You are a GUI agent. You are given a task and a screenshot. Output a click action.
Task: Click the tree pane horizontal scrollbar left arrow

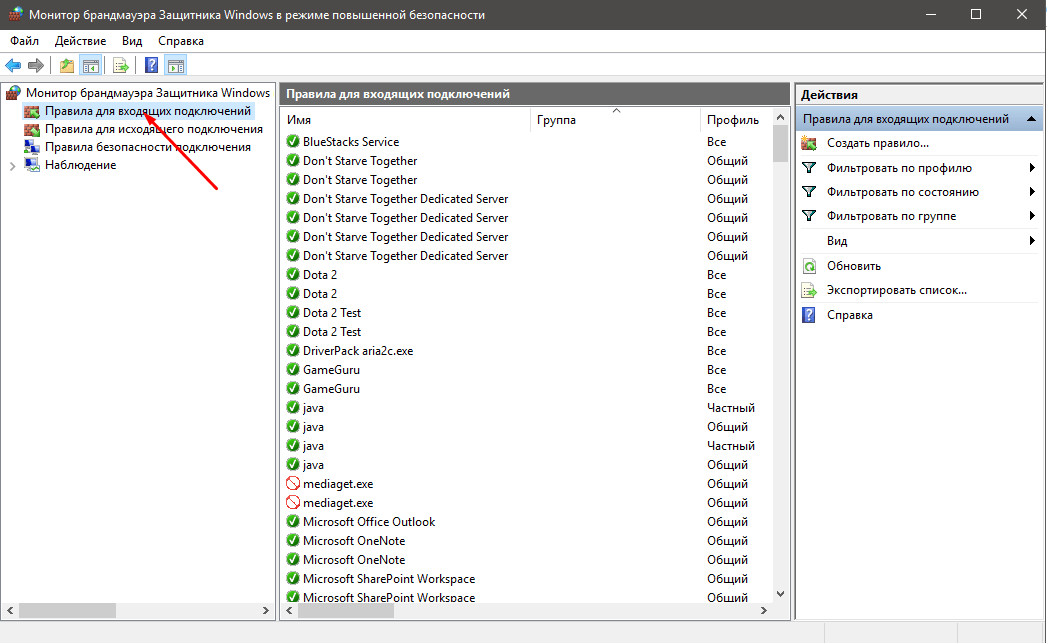coord(10,610)
